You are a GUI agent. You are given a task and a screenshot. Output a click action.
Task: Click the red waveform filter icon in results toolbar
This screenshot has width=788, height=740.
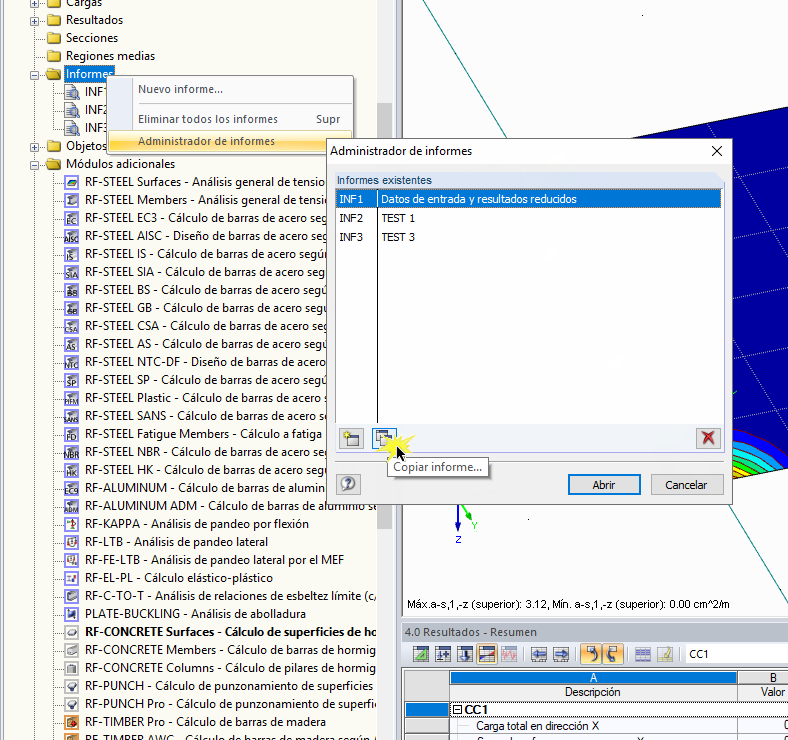pyautogui.click(x=509, y=654)
